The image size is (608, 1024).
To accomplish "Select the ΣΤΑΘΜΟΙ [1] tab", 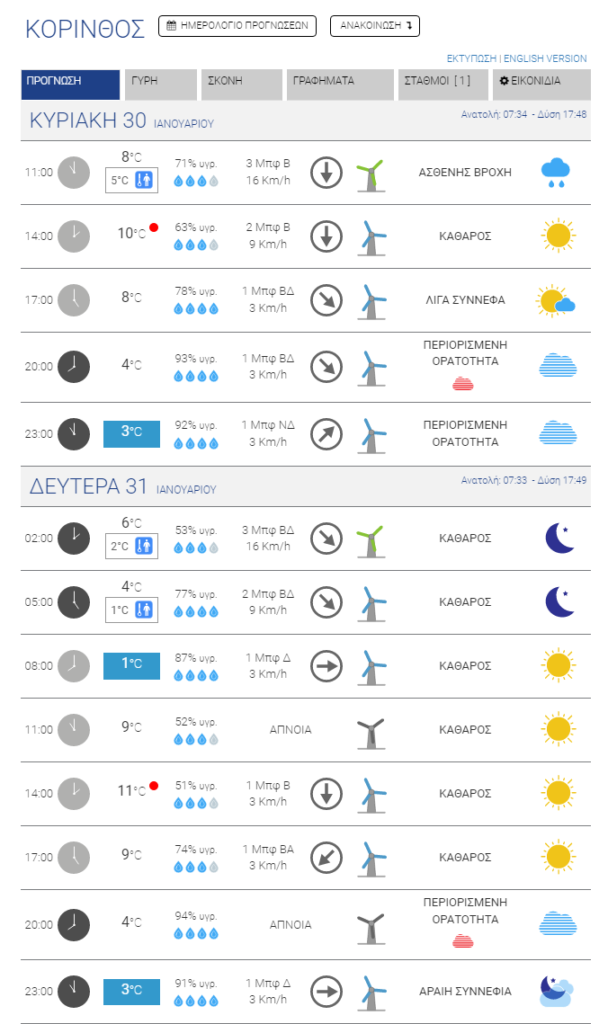I will coord(443,84).
